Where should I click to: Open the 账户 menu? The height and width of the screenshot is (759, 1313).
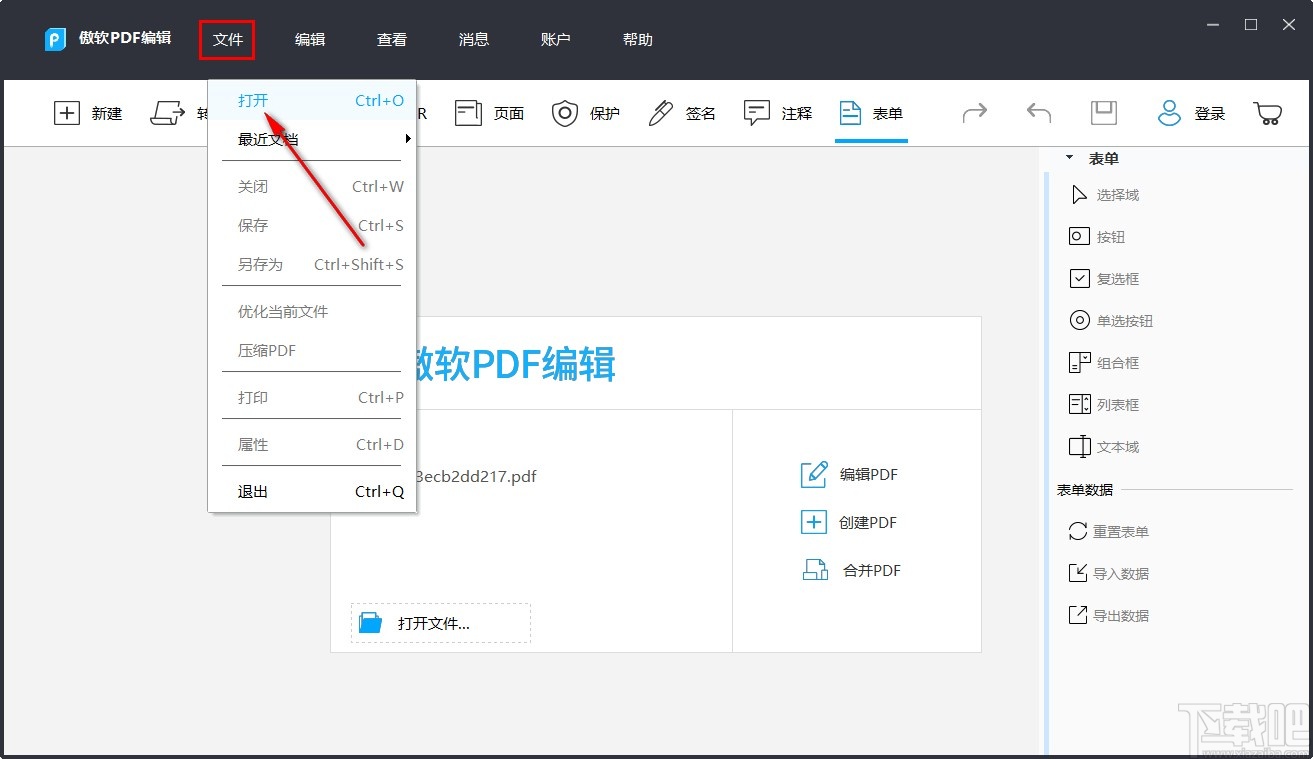tap(556, 40)
